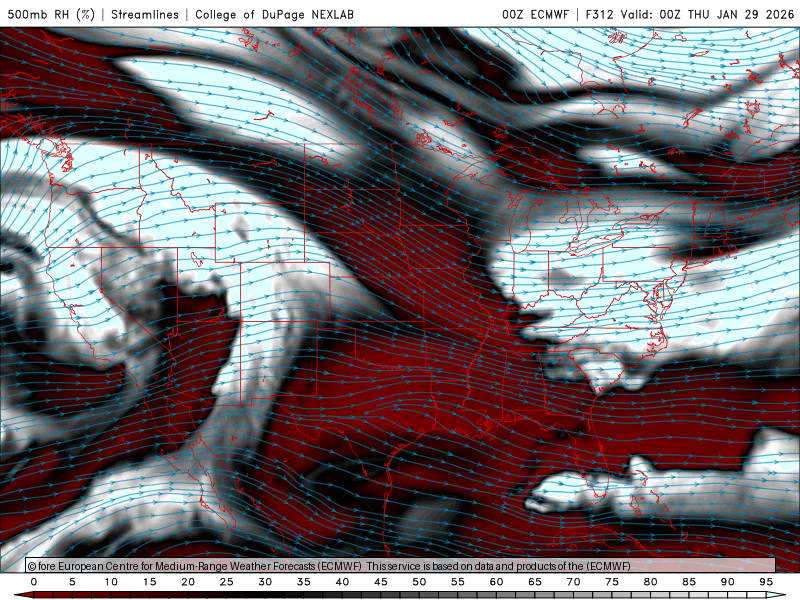
Task: Click the colorbar label "35"
Action: 304,582
